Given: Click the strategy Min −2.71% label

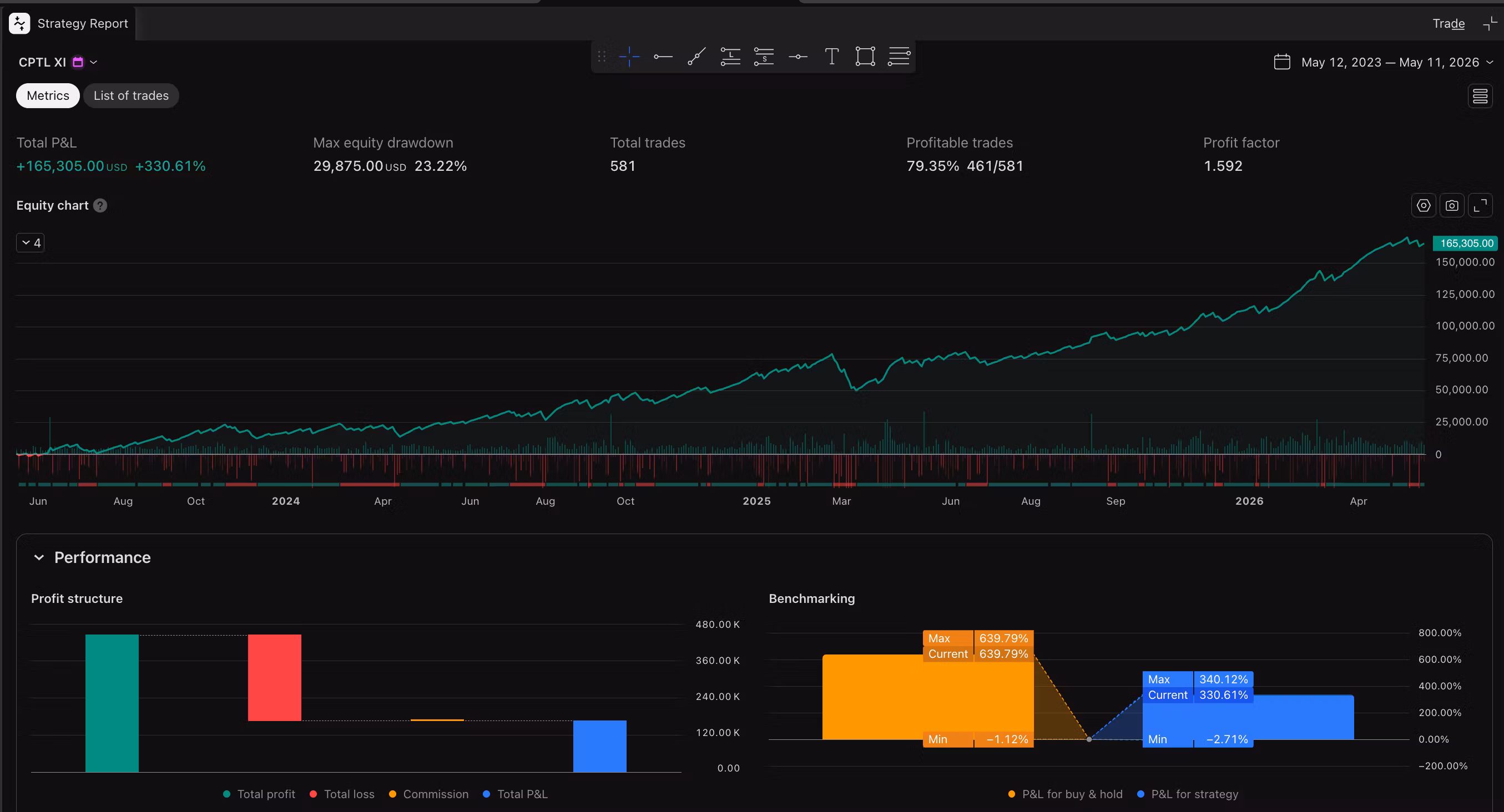Looking at the screenshot, I should (1198, 739).
